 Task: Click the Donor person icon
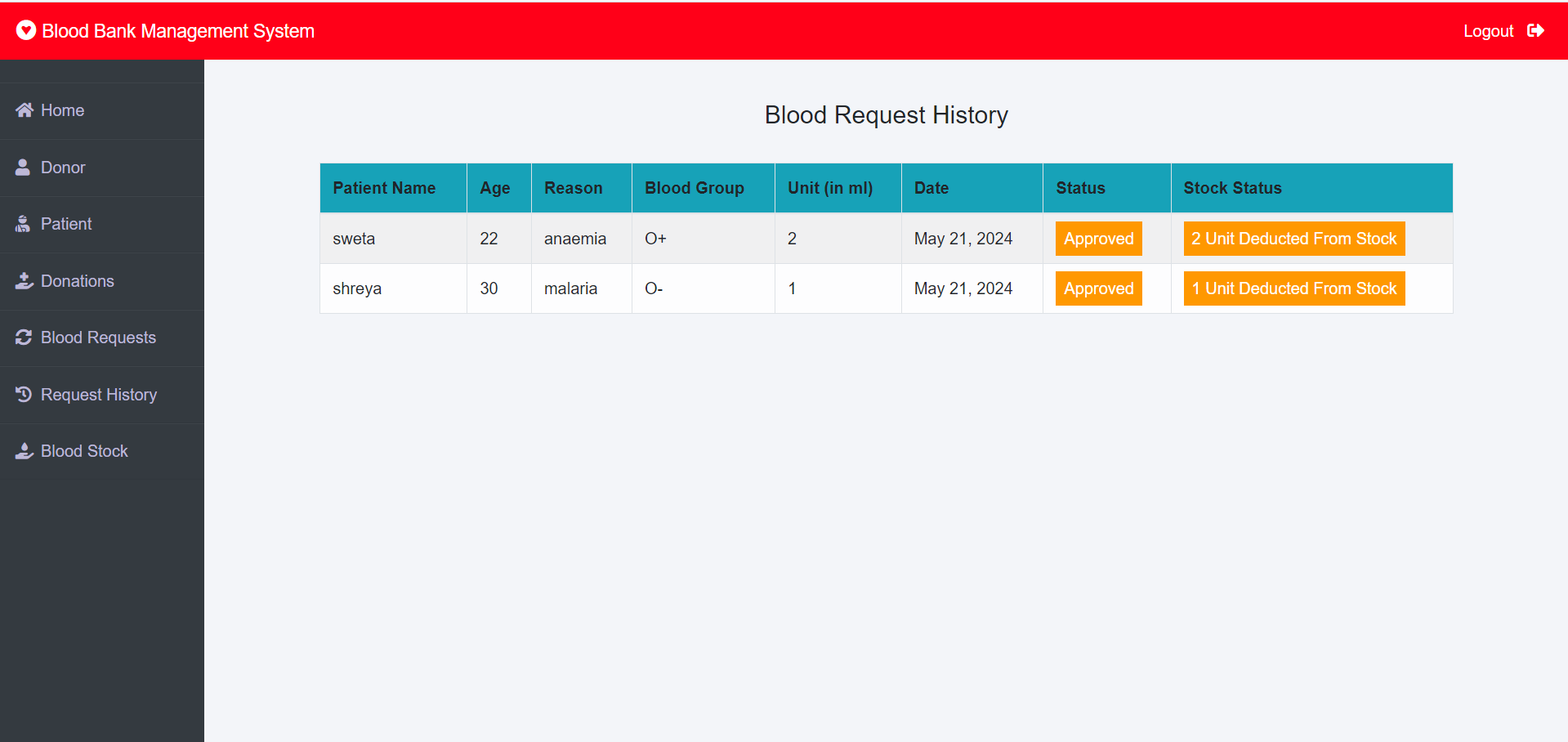point(23,167)
